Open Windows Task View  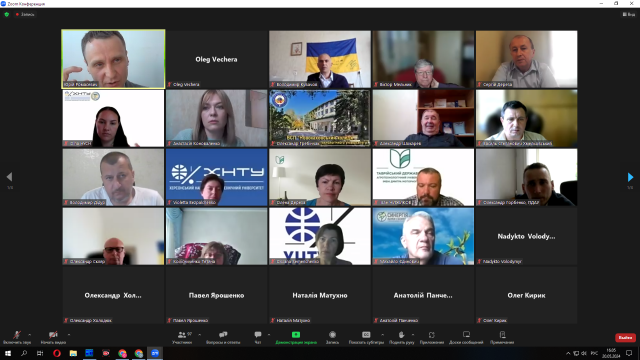(40, 353)
